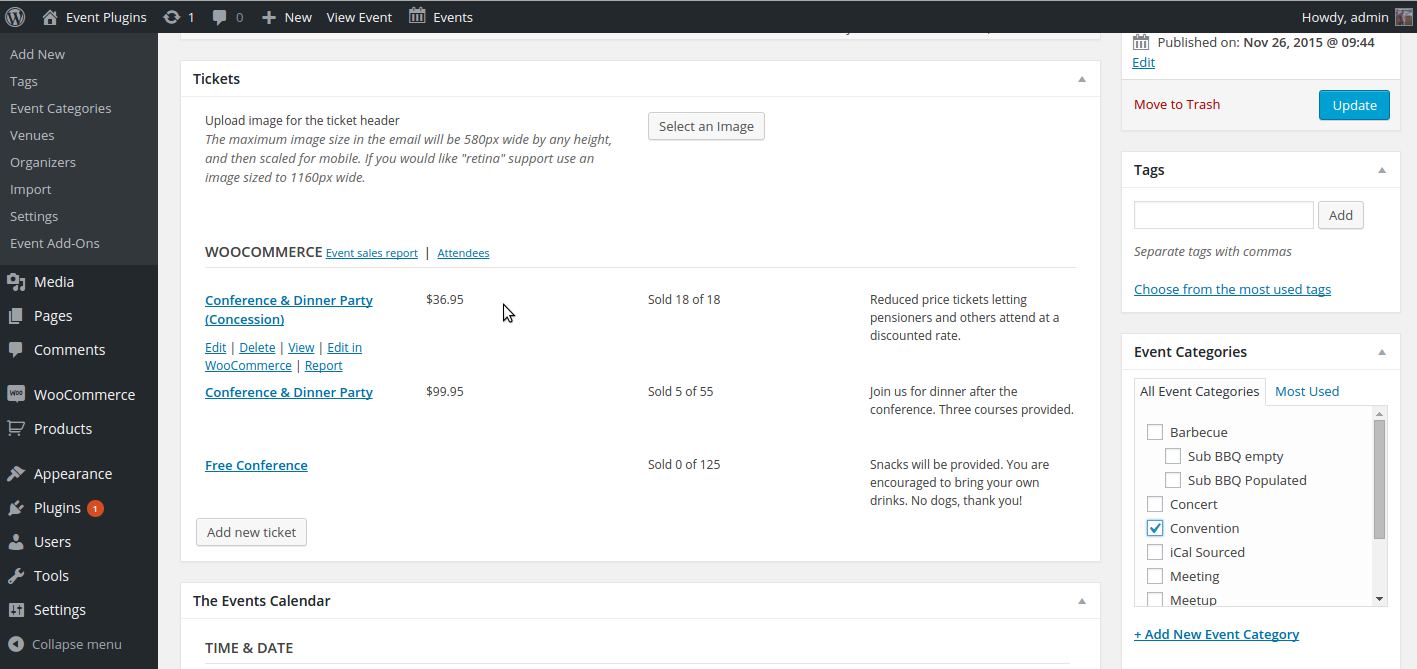This screenshot has height=669, width=1417.
Task: Click the admin user avatar
Action: (1404, 17)
